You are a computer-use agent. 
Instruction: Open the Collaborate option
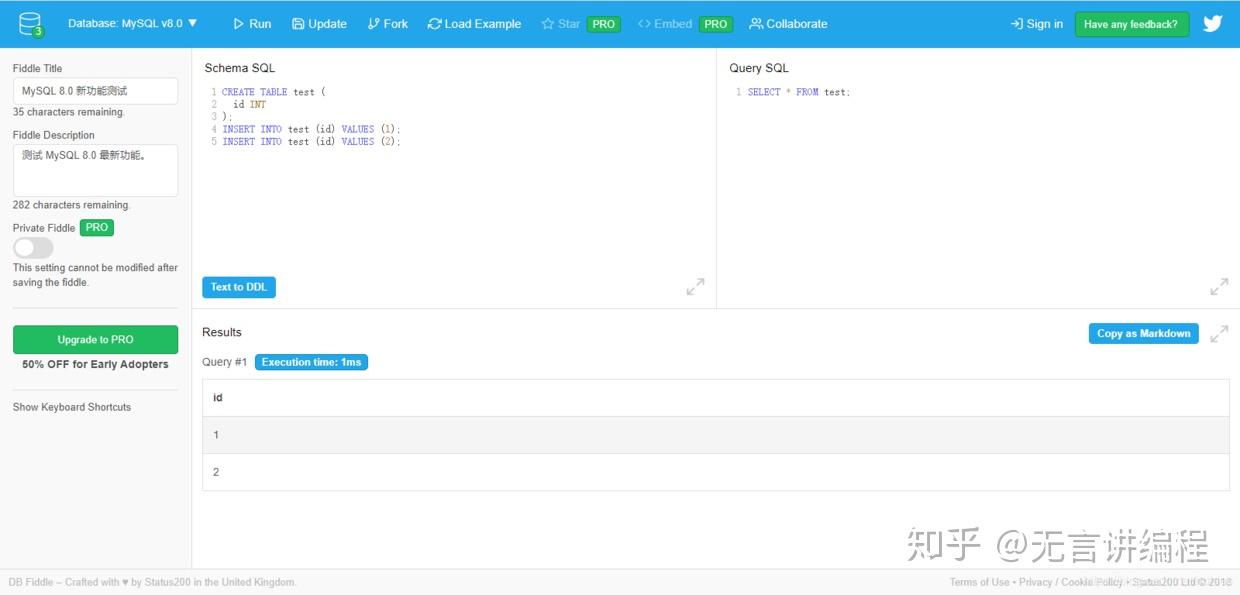coord(788,24)
